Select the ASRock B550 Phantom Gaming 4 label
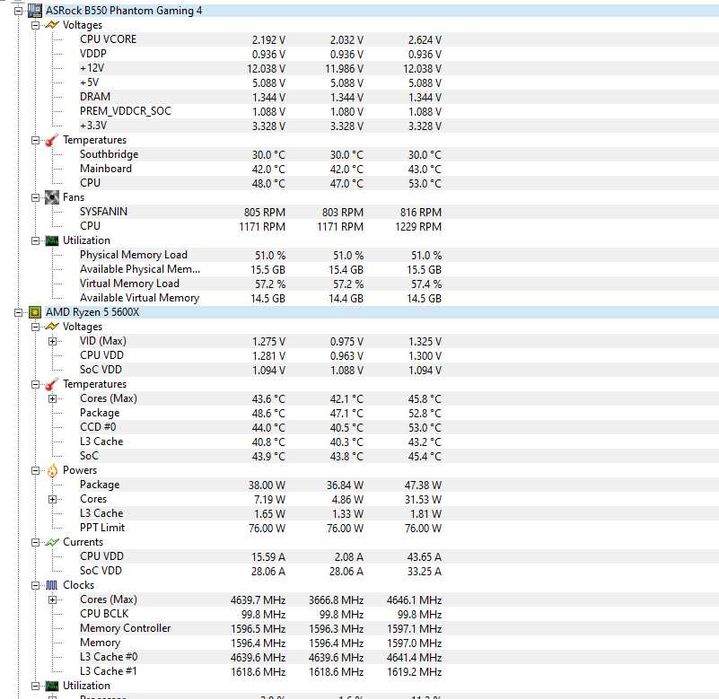 point(123,11)
